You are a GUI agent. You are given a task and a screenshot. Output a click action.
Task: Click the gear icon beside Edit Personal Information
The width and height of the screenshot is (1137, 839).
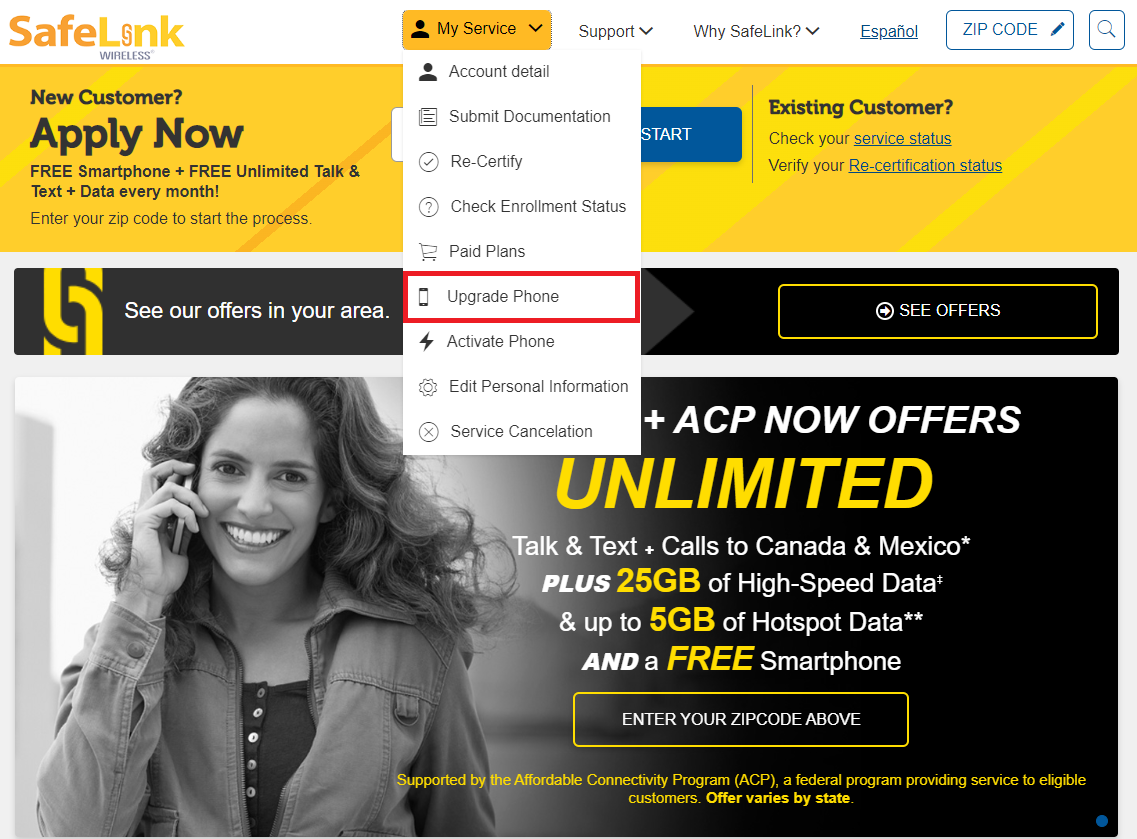[428, 387]
